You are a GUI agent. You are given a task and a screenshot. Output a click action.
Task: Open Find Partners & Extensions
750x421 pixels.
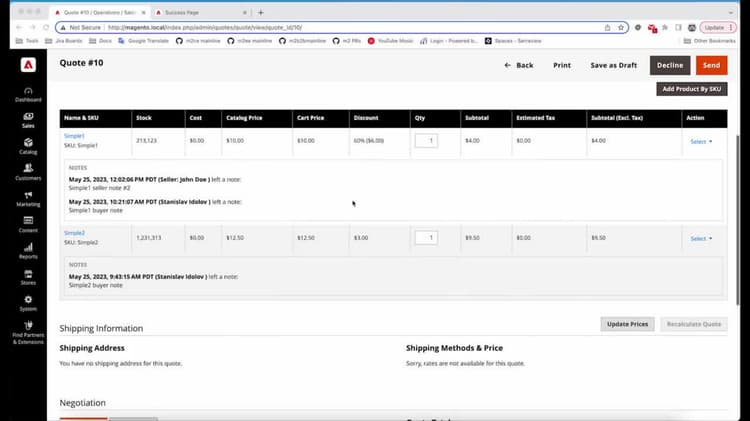[28, 333]
